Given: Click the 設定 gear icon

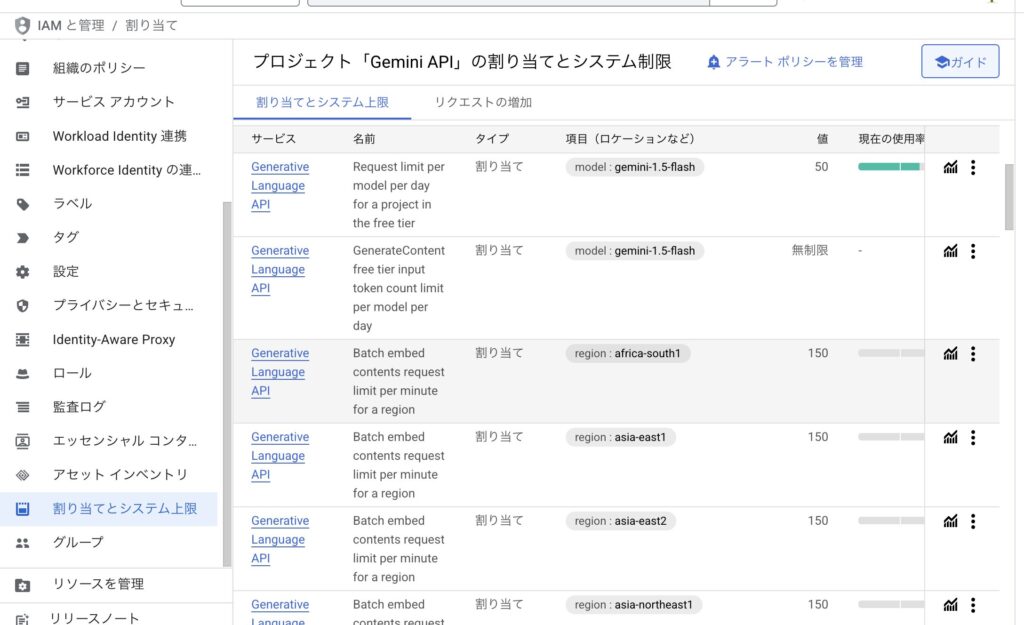Looking at the screenshot, I should coord(22,272).
